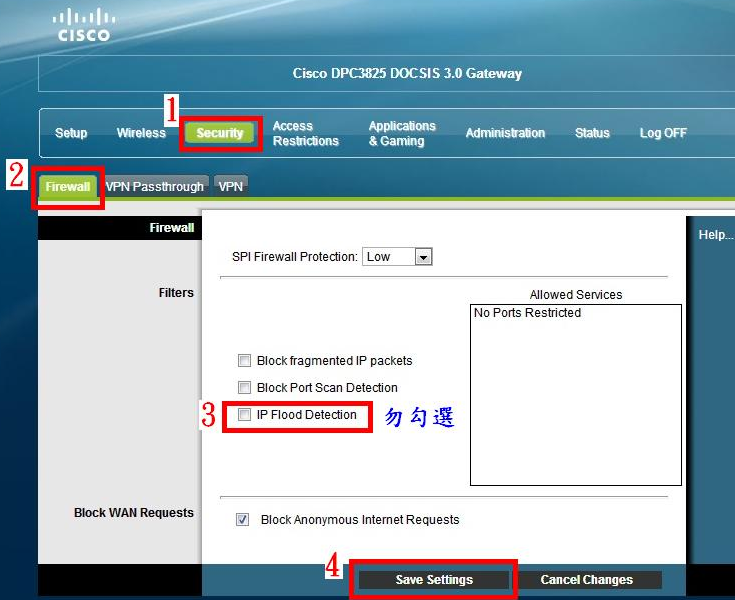Click 'SPI Firewall Protection:' label
Screen dimensions: 735x600
294,257
